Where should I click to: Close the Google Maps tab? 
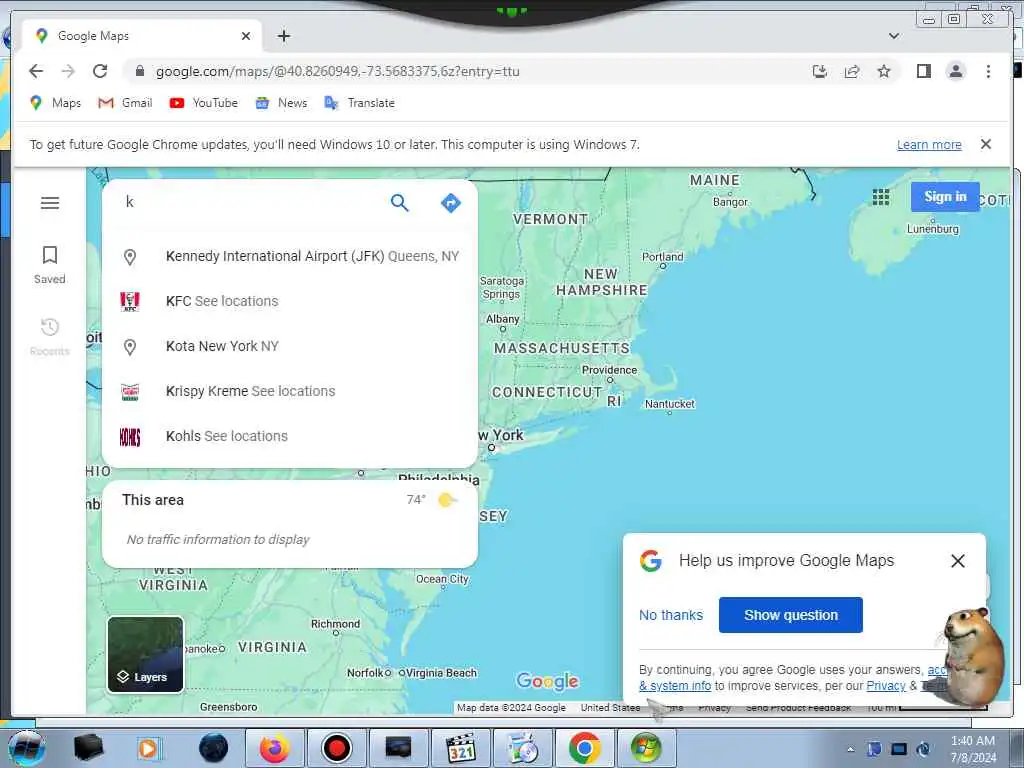click(x=246, y=36)
